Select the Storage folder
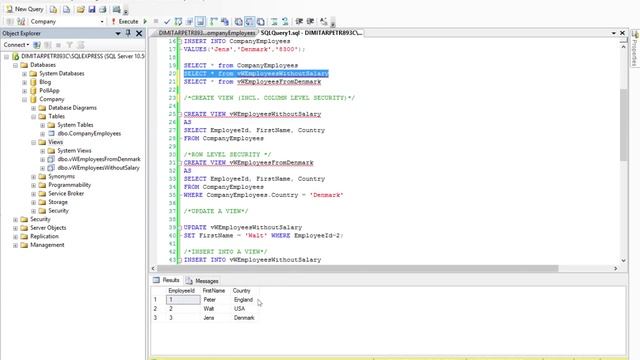Viewport: 640px width, 360px height. point(58,202)
